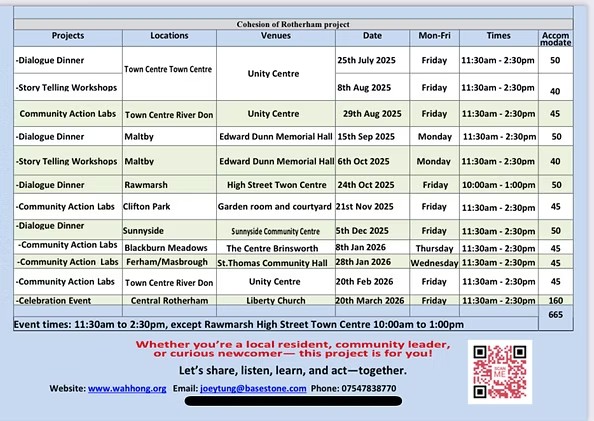This screenshot has height=421, width=594.
Task: Click the 10:00am - 1:00pm time cell
Action: coord(499,185)
